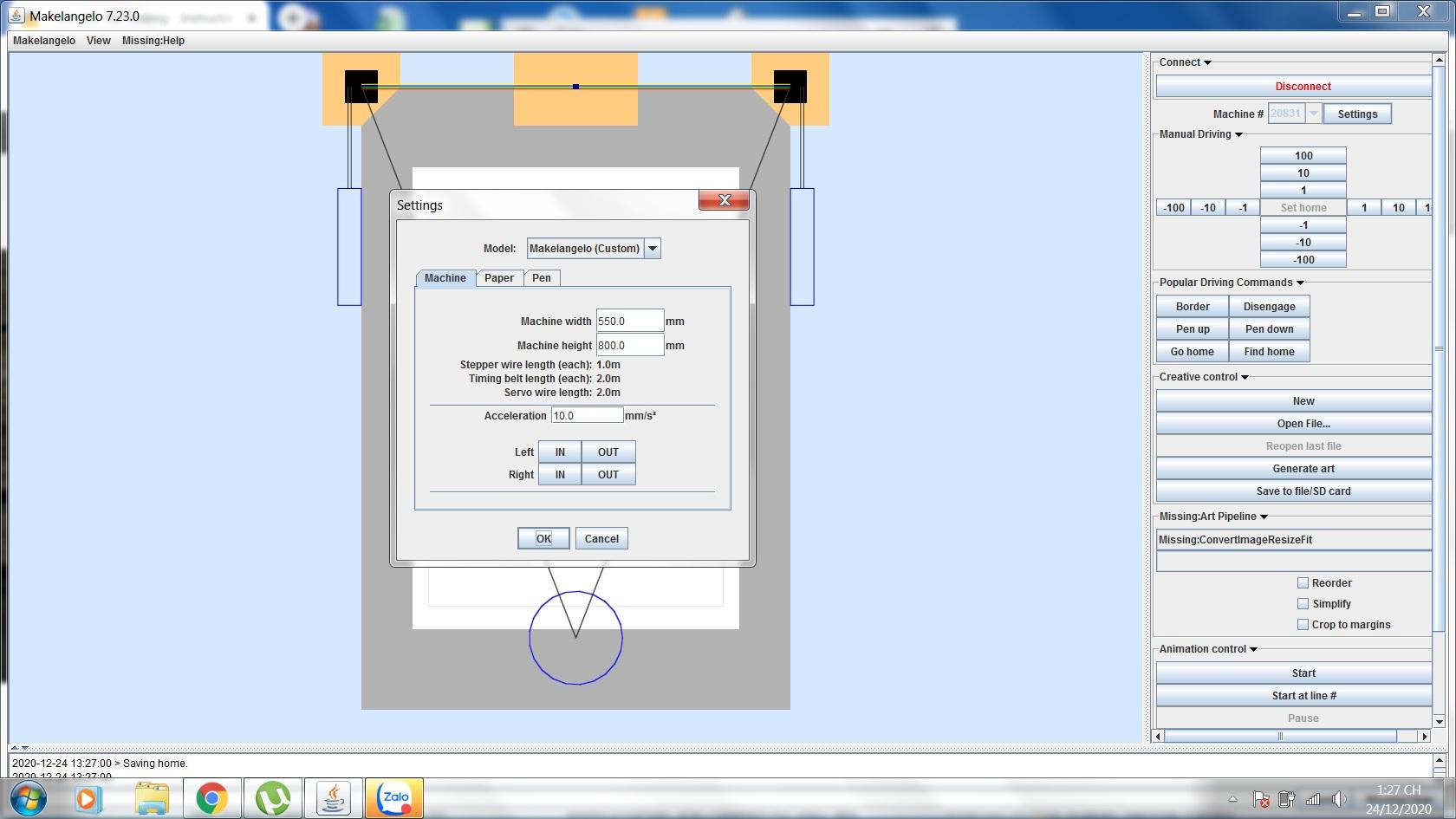Click the 'Saving home.' log line

tap(100, 764)
